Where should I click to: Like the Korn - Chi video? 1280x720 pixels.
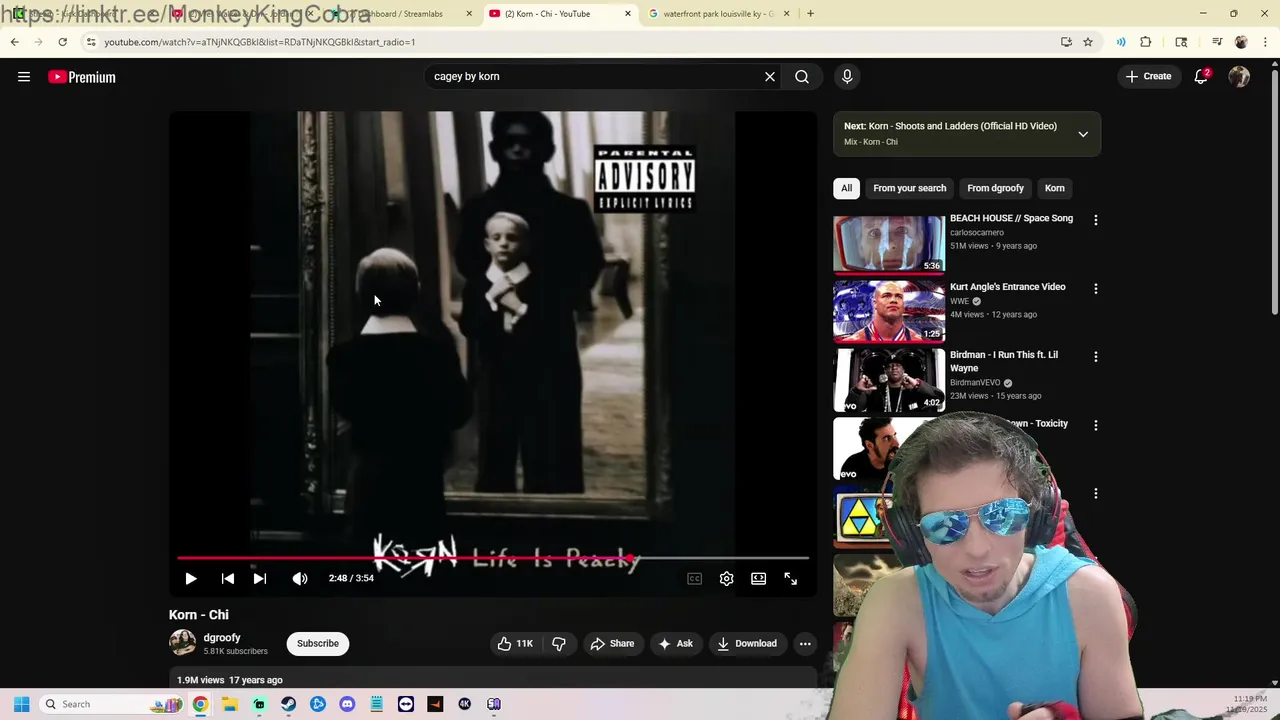pyautogui.click(x=515, y=643)
